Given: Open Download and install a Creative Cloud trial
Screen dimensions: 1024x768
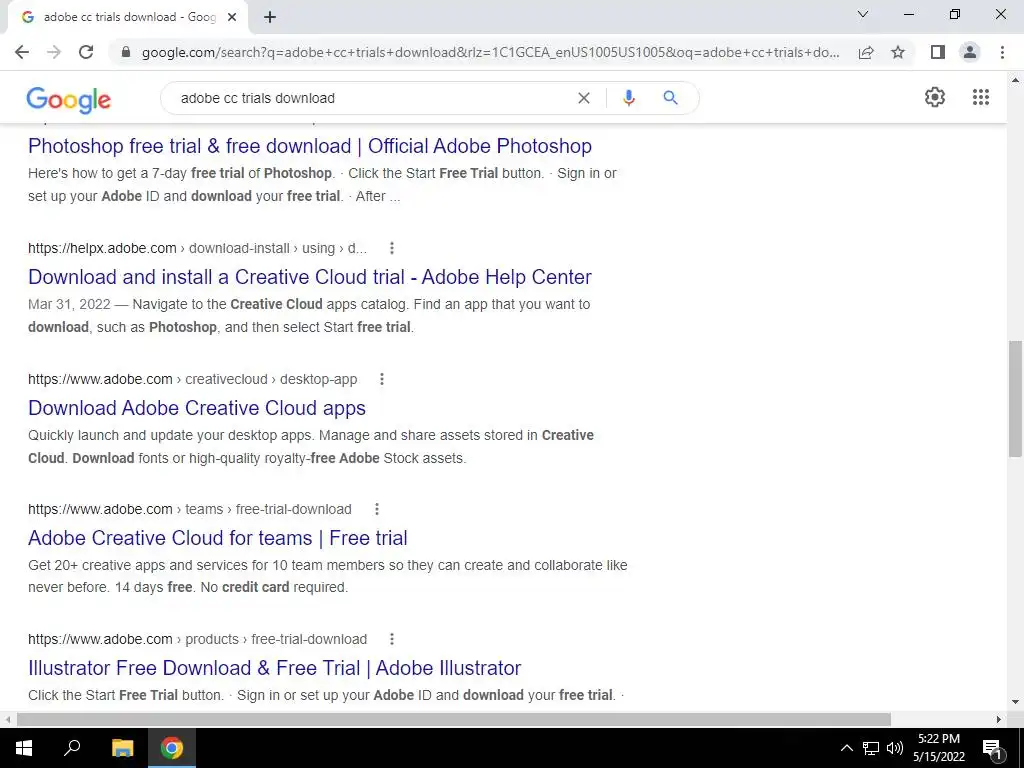Looking at the screenshot, I should pos(310,277).
